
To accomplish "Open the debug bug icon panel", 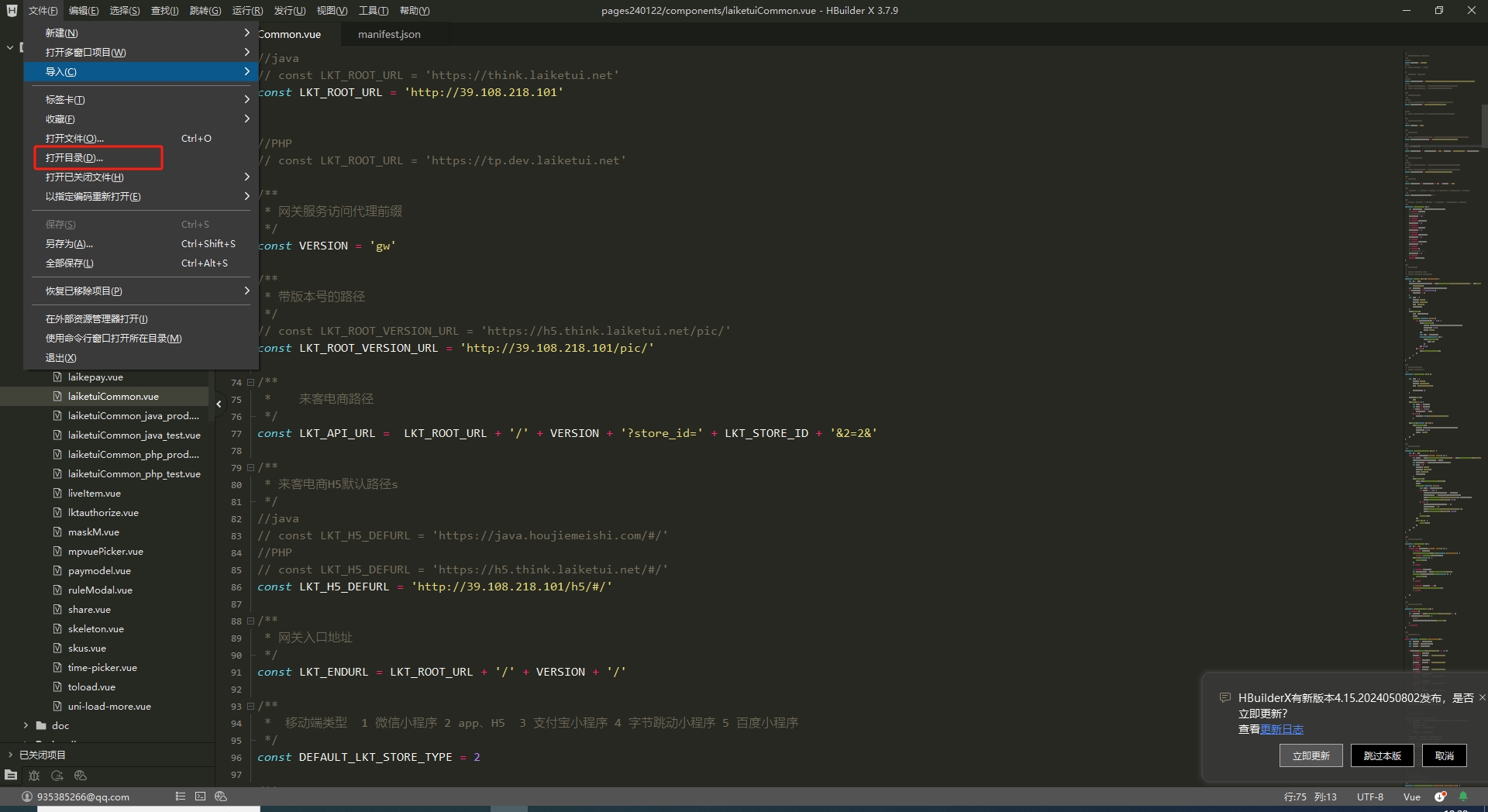I will pos(34,776).
